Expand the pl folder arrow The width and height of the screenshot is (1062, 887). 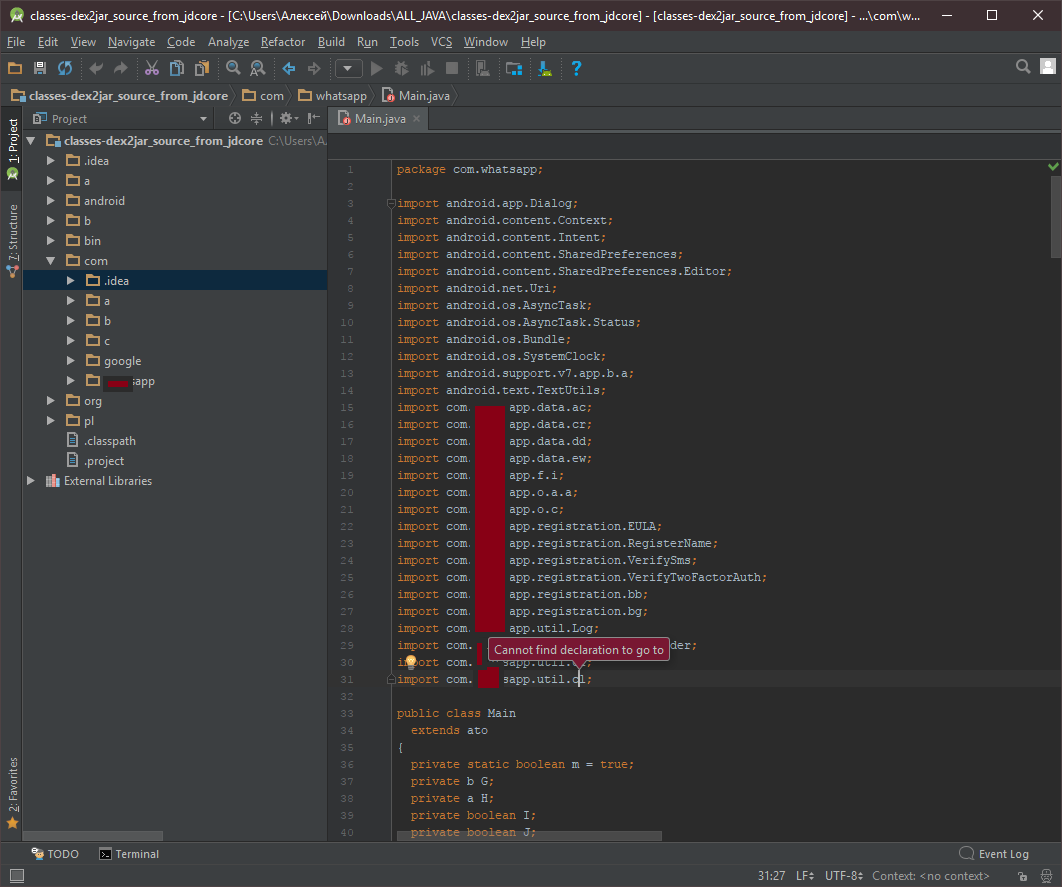51,420
